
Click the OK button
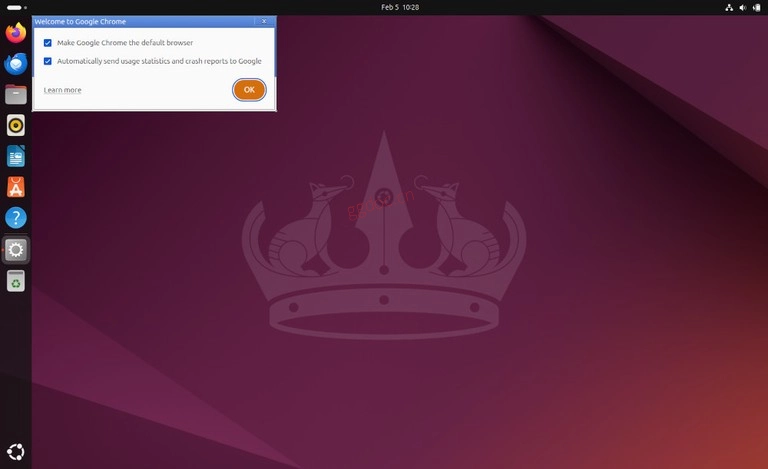(249, 90)
